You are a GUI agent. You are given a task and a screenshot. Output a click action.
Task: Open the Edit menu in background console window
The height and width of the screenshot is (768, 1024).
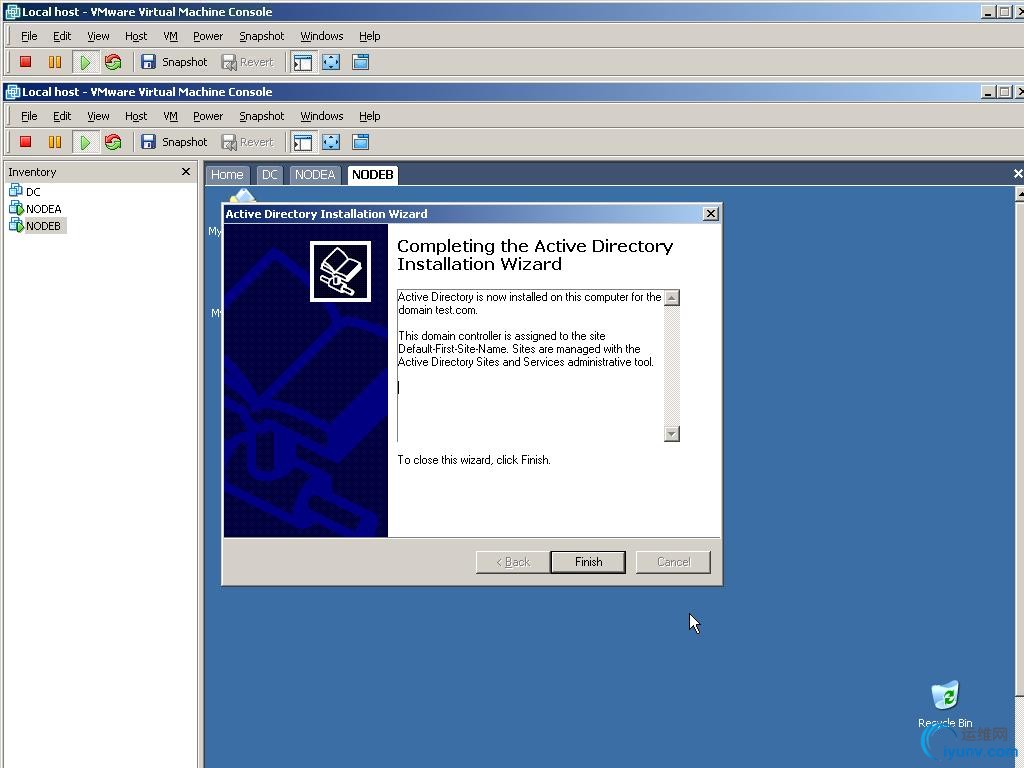[x=62, y=37]
